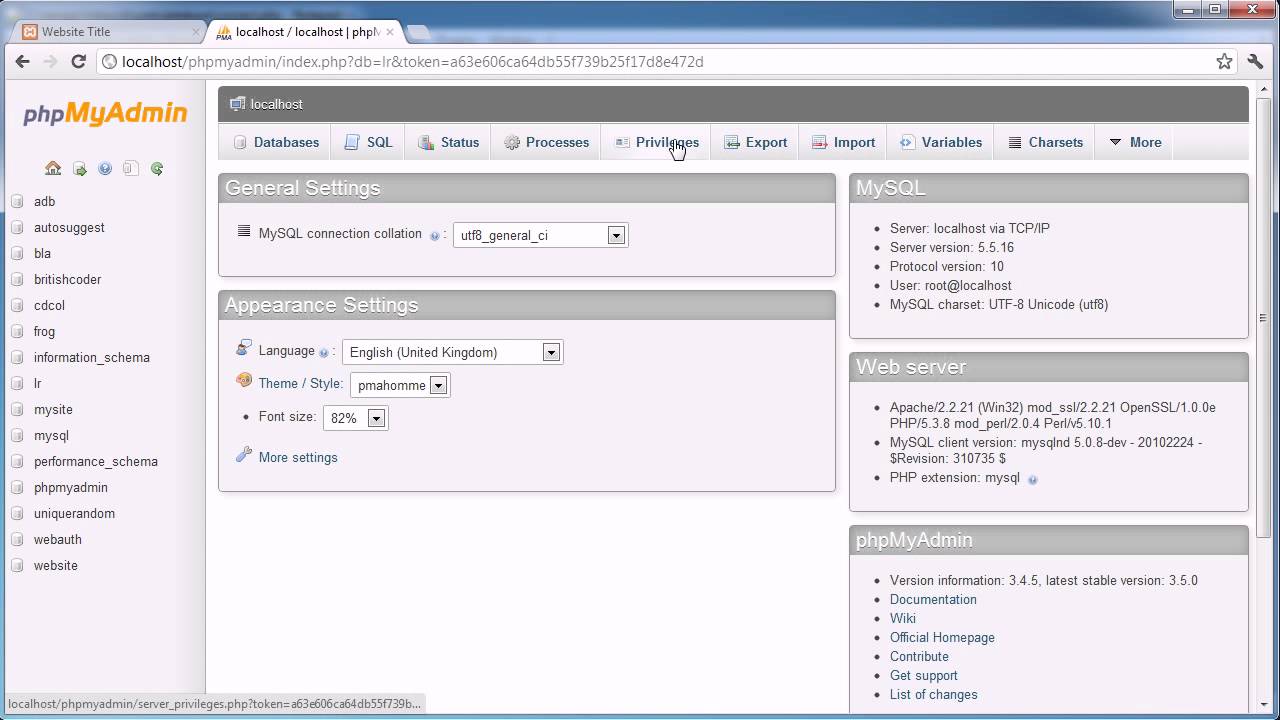The height and width of the screenshot is (720, 1280).
Task: Open the Variables tab
Action: click(940, 142)
